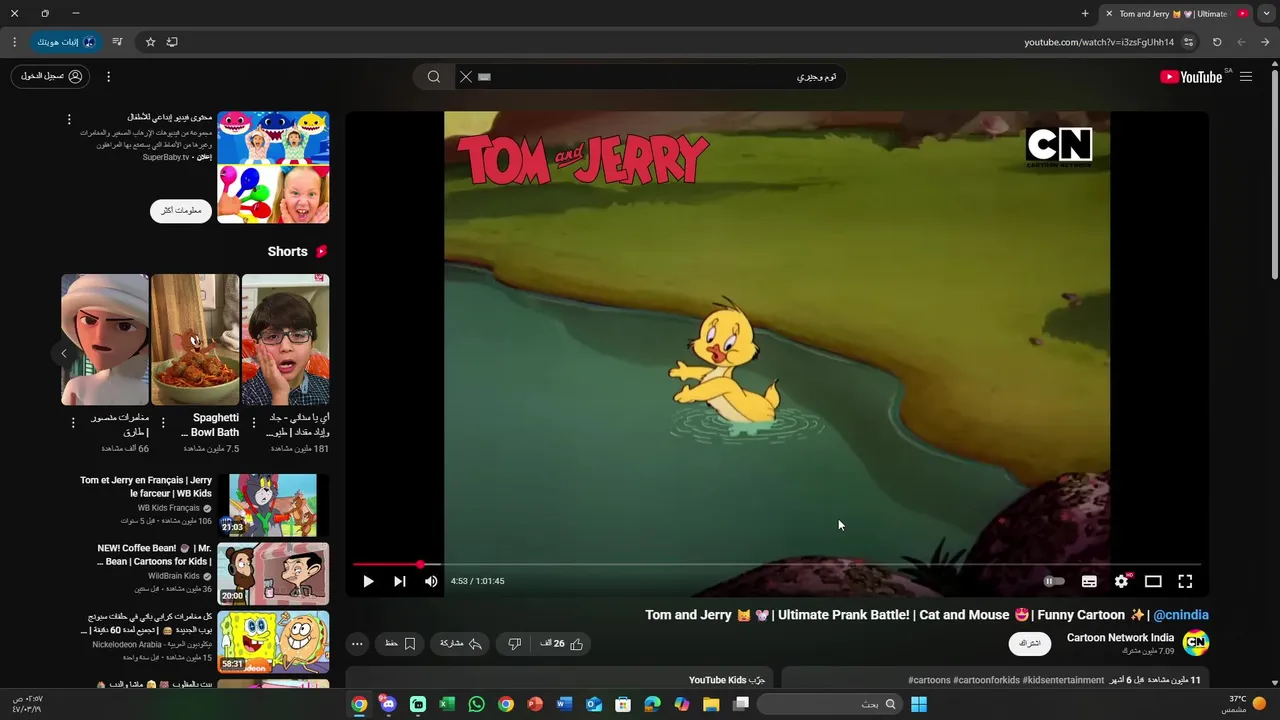Open Microsoft Edge from taskbar
The image size is (1280, 720).
[652, 704]
